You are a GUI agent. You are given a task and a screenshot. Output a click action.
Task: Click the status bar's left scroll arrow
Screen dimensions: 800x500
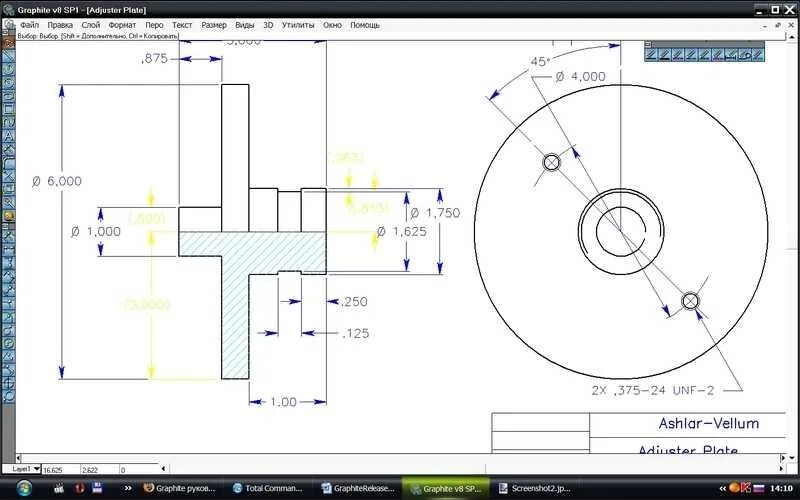(x=163, y=469)
